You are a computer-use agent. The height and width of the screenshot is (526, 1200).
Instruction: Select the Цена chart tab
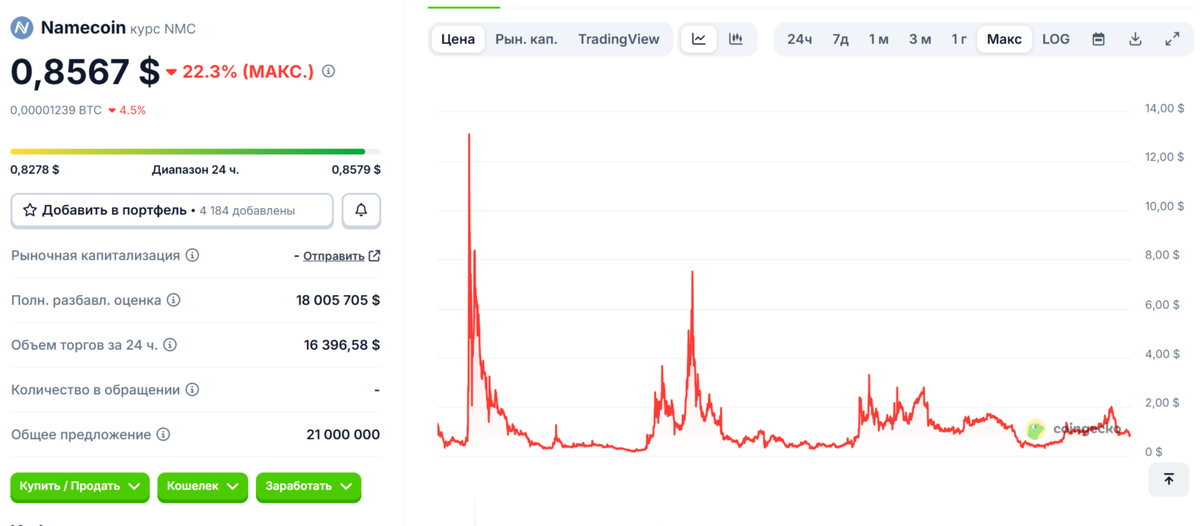coord(458,39)
